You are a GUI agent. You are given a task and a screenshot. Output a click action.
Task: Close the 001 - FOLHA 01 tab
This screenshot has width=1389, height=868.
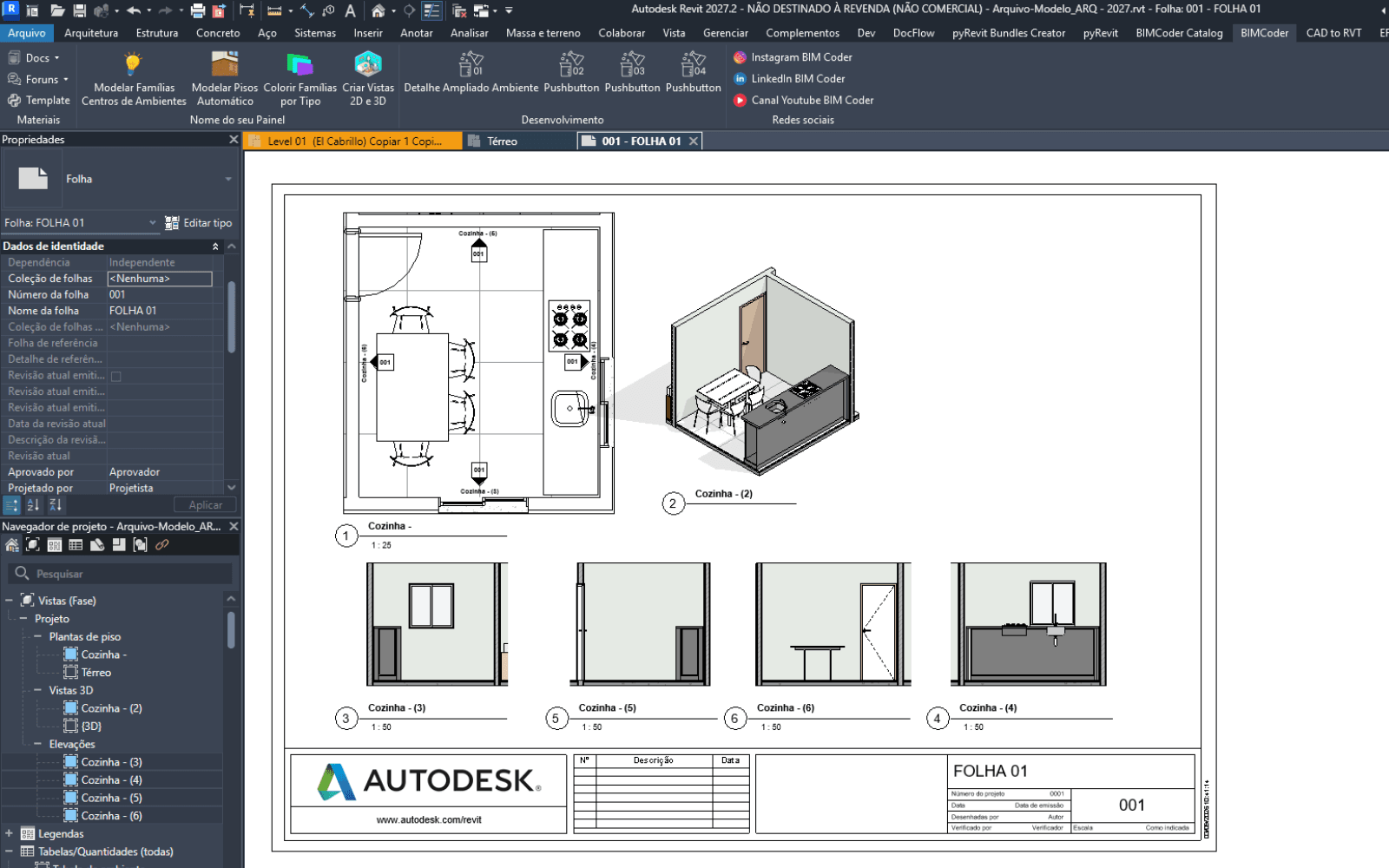pos(693,141)
